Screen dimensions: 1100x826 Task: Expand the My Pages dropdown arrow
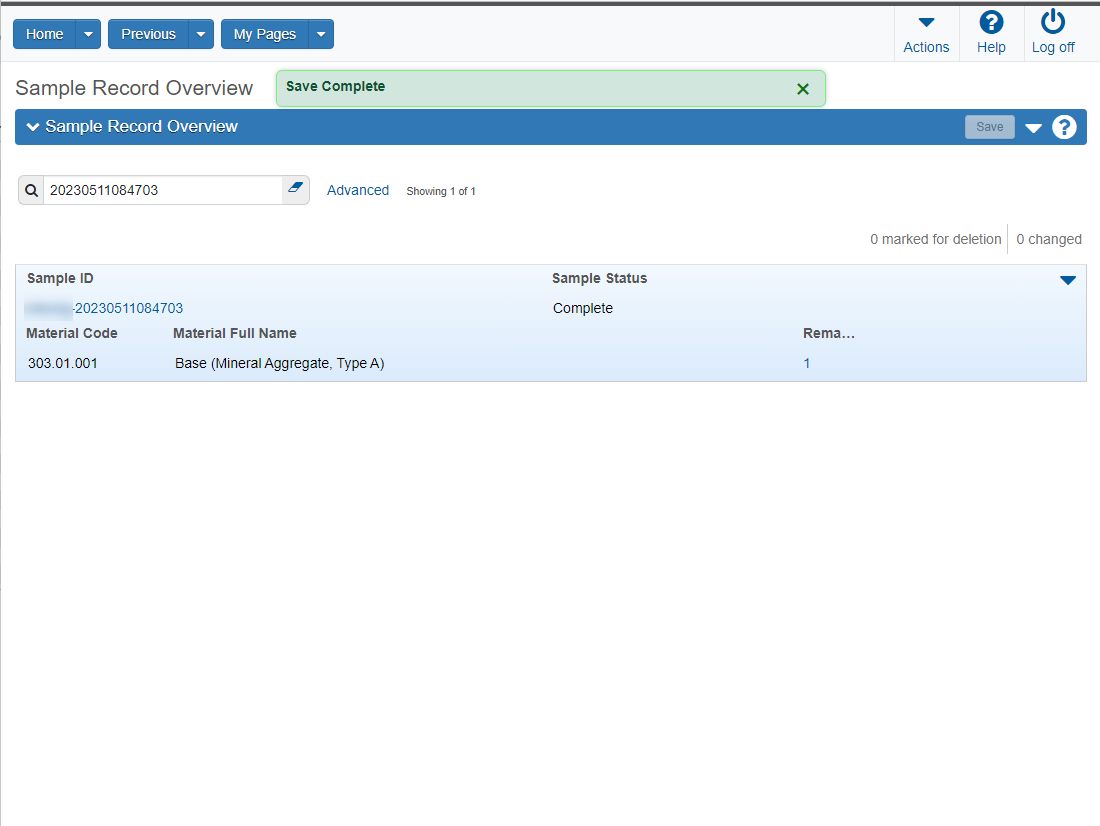point(321,34)
